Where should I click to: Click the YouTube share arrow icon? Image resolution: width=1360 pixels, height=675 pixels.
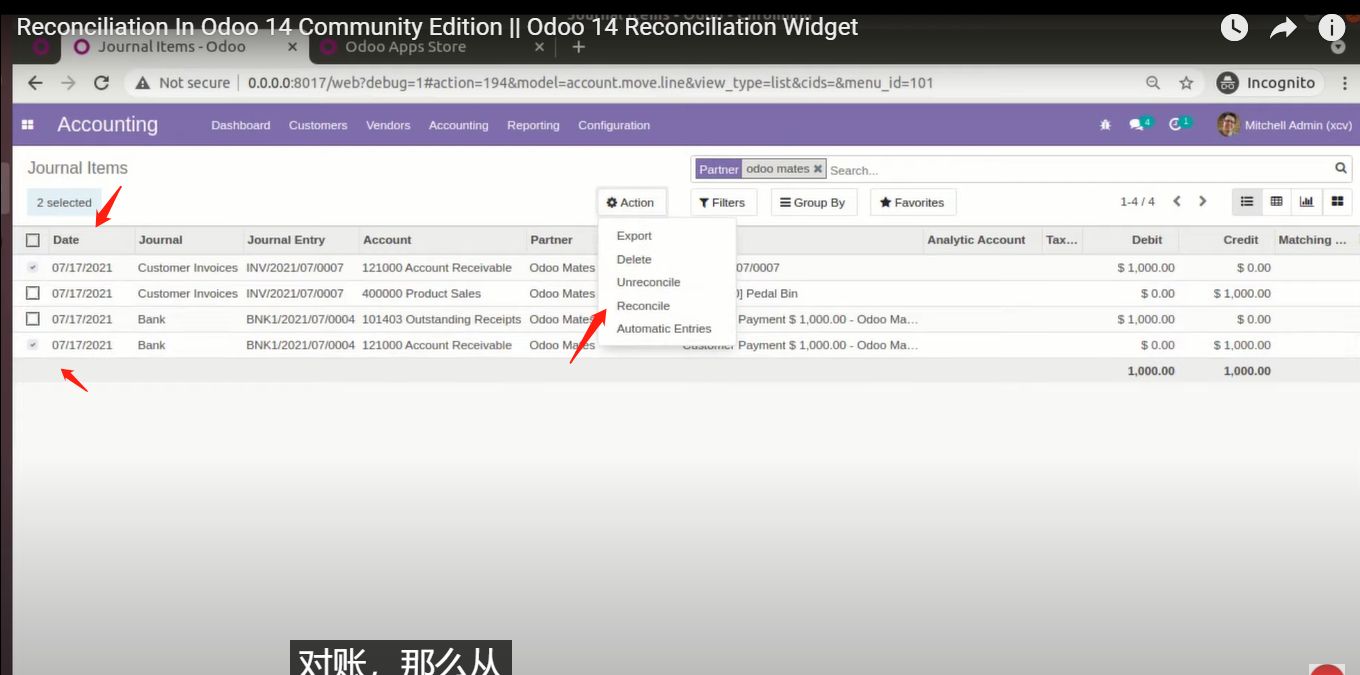coord(1283,28)
